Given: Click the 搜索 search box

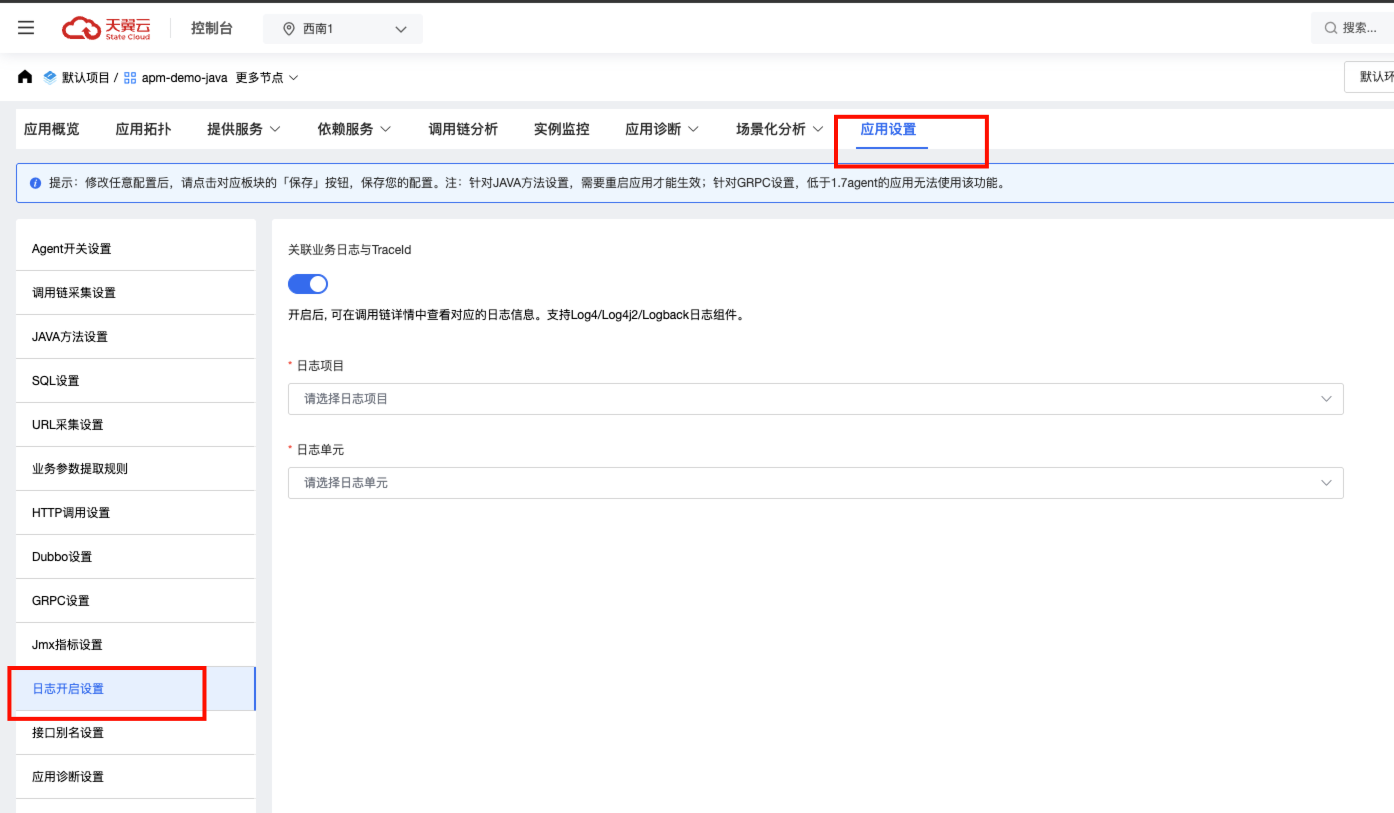Looking at the screenshot, I should [1352, 28].
